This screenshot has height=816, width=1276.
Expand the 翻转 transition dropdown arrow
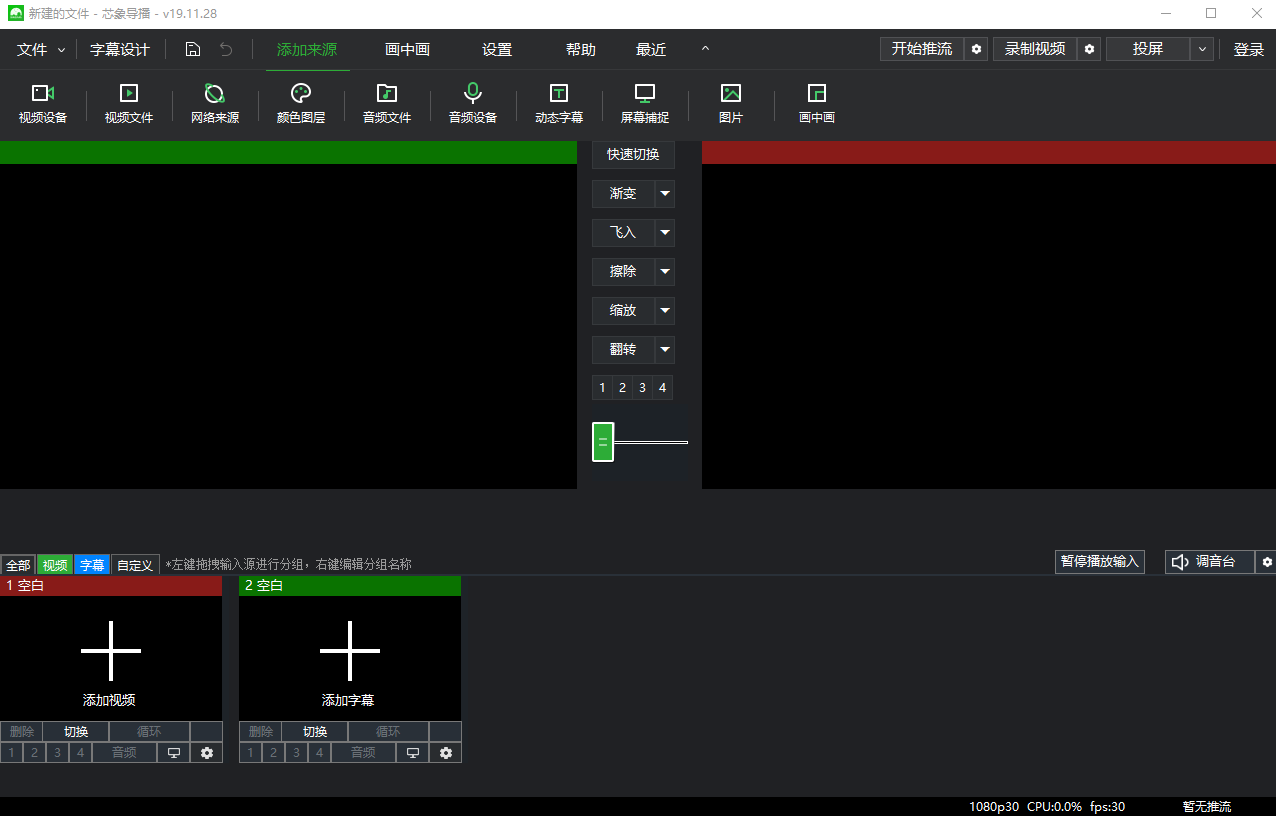[665, 350]
